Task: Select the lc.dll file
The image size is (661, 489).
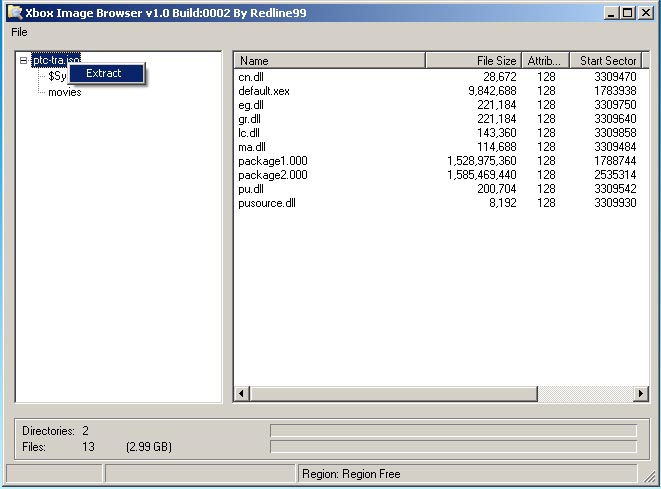Action: (249, 133)
